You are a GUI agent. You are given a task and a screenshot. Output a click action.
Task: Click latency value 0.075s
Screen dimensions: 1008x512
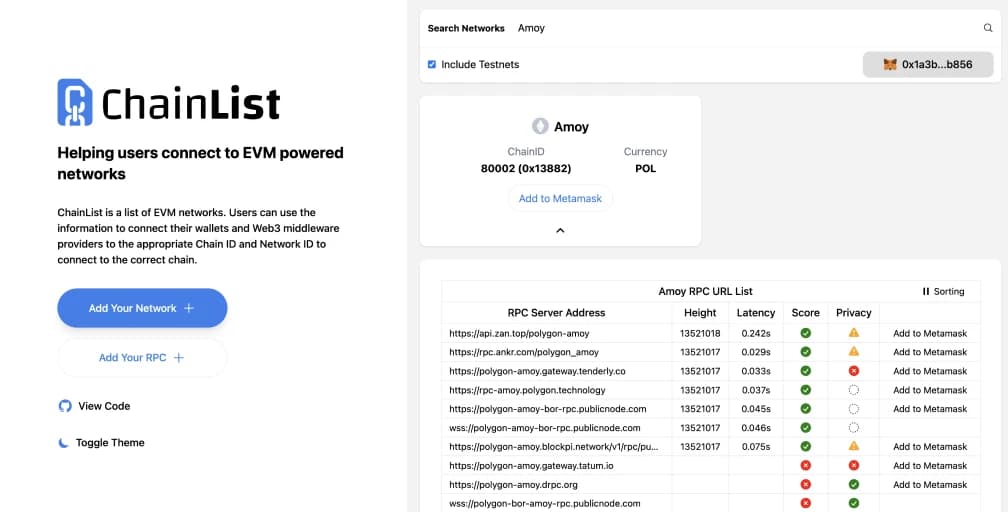tap(756, 446)
